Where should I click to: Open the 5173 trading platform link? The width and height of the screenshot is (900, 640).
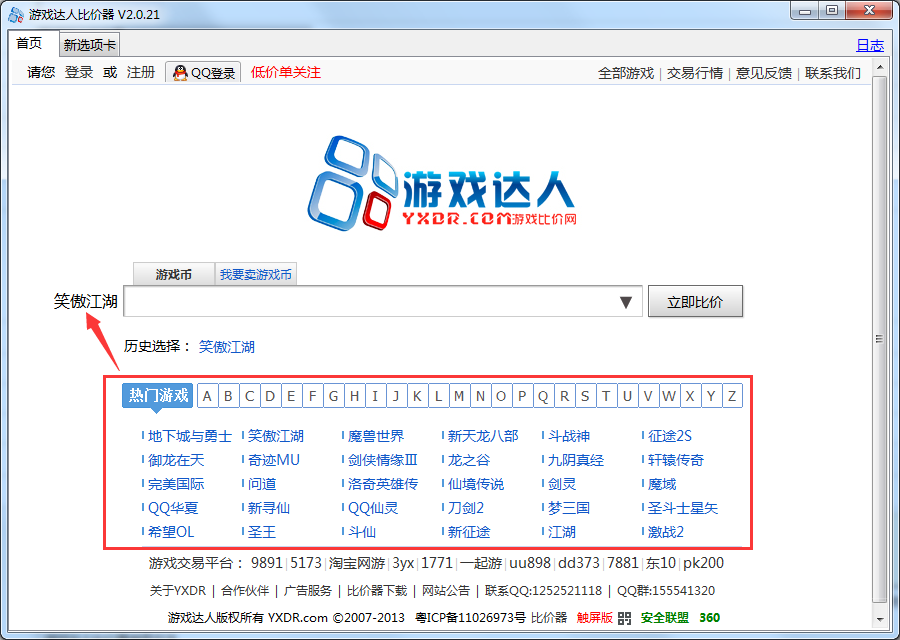(x=306, y=563)
